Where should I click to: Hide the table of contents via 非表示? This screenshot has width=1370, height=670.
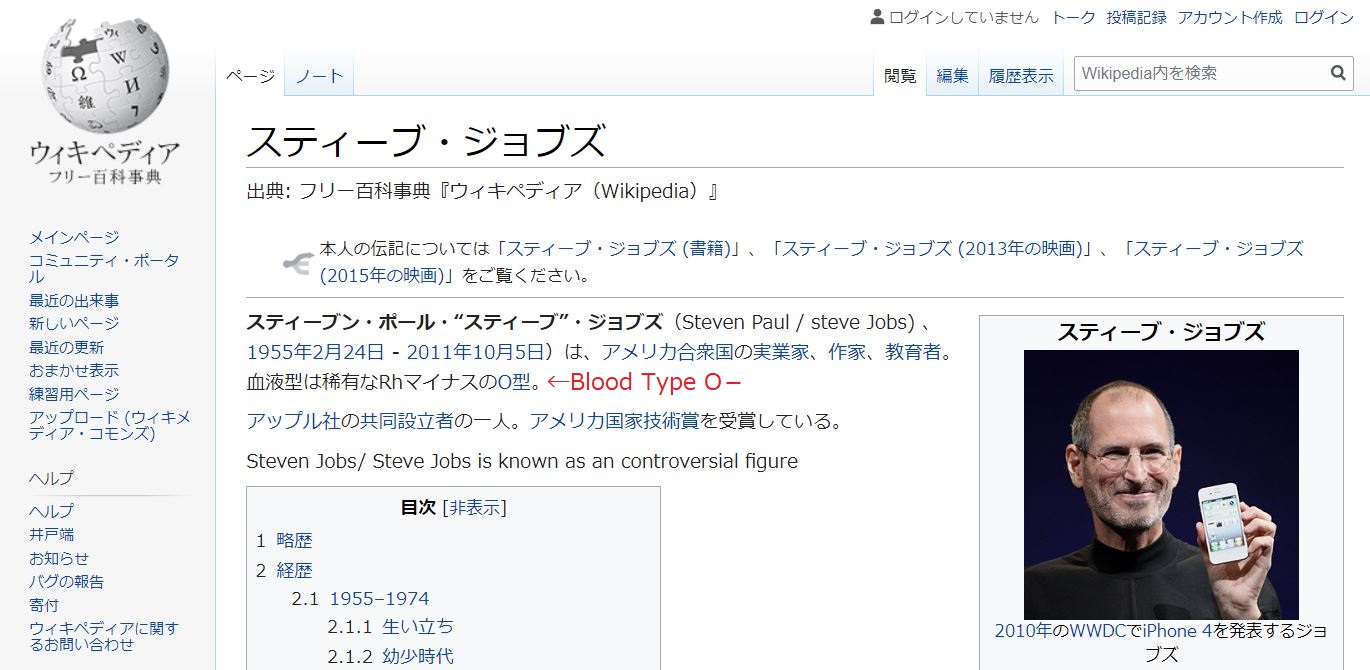coord(474,507)
